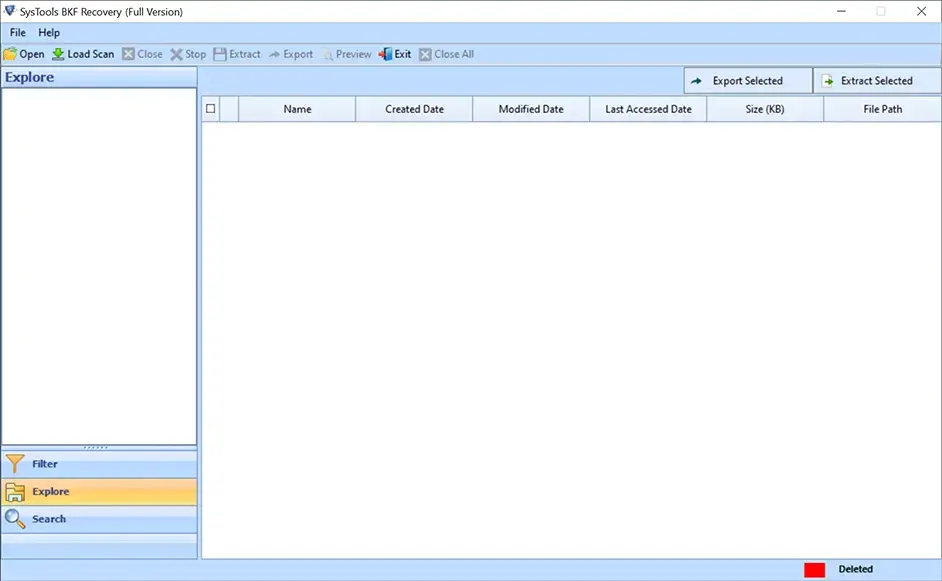Click the Export Selected button

tap(748, 81)
